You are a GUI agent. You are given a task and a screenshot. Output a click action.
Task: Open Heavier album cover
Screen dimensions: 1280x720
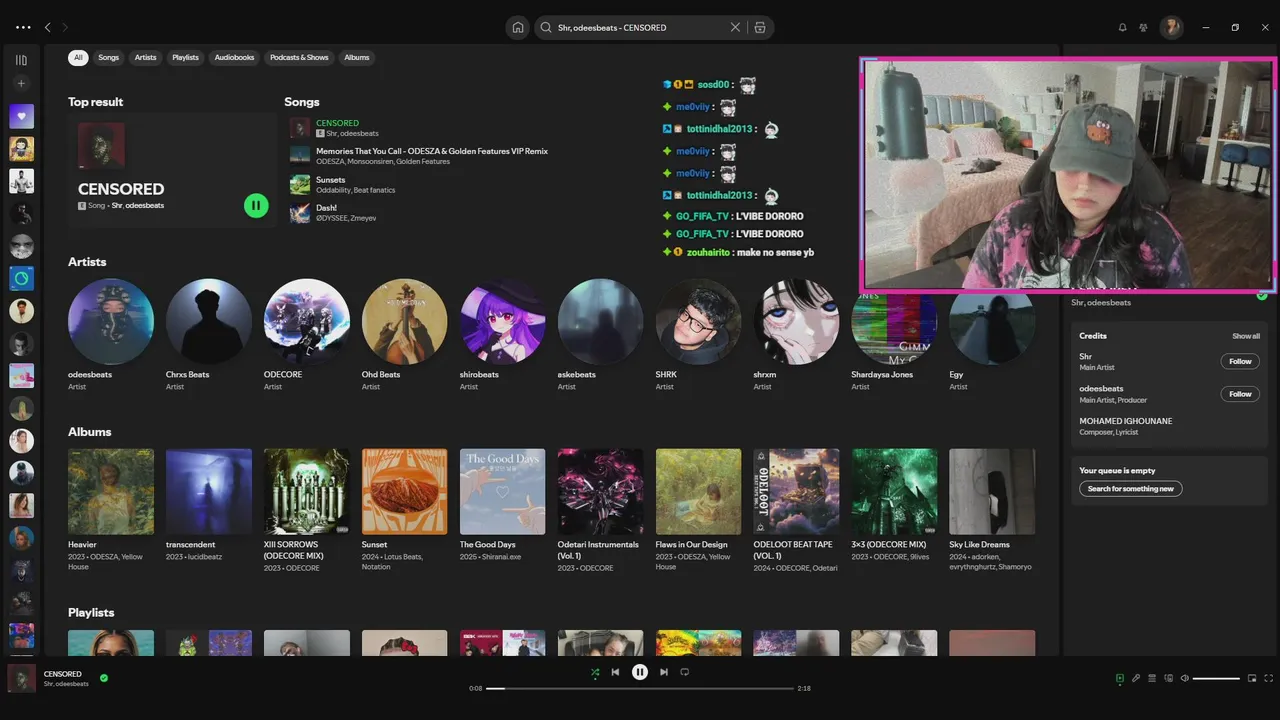point(111,491)
